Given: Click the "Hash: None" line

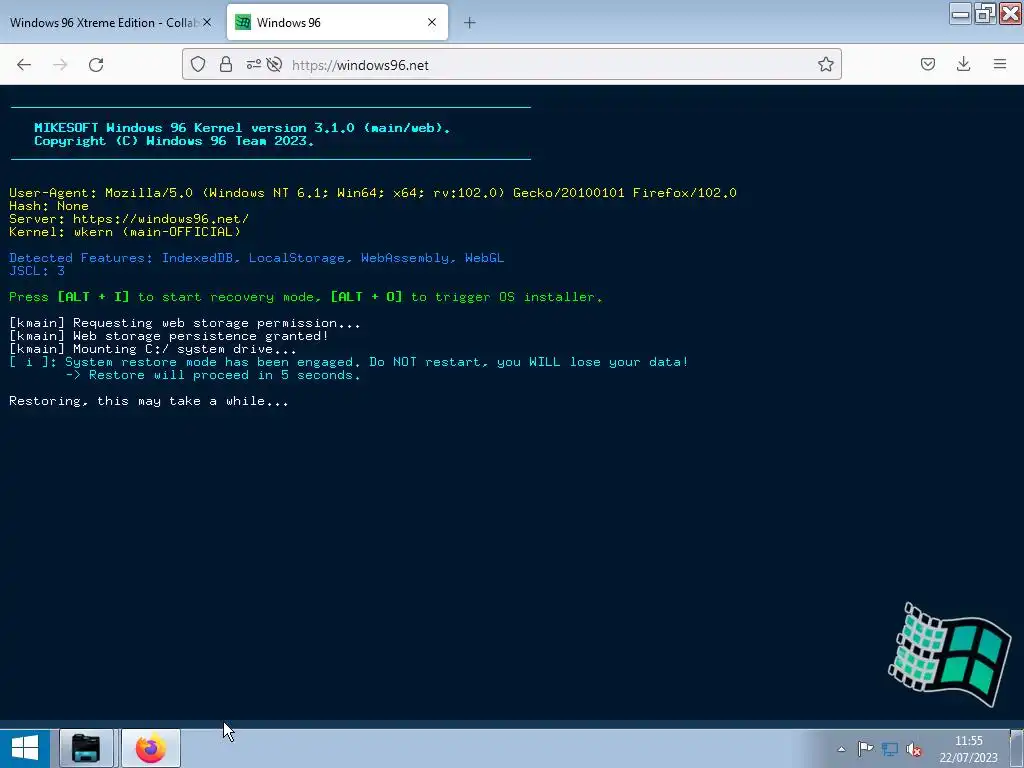Looking at the screenshot, I should [x=49, y=206].
